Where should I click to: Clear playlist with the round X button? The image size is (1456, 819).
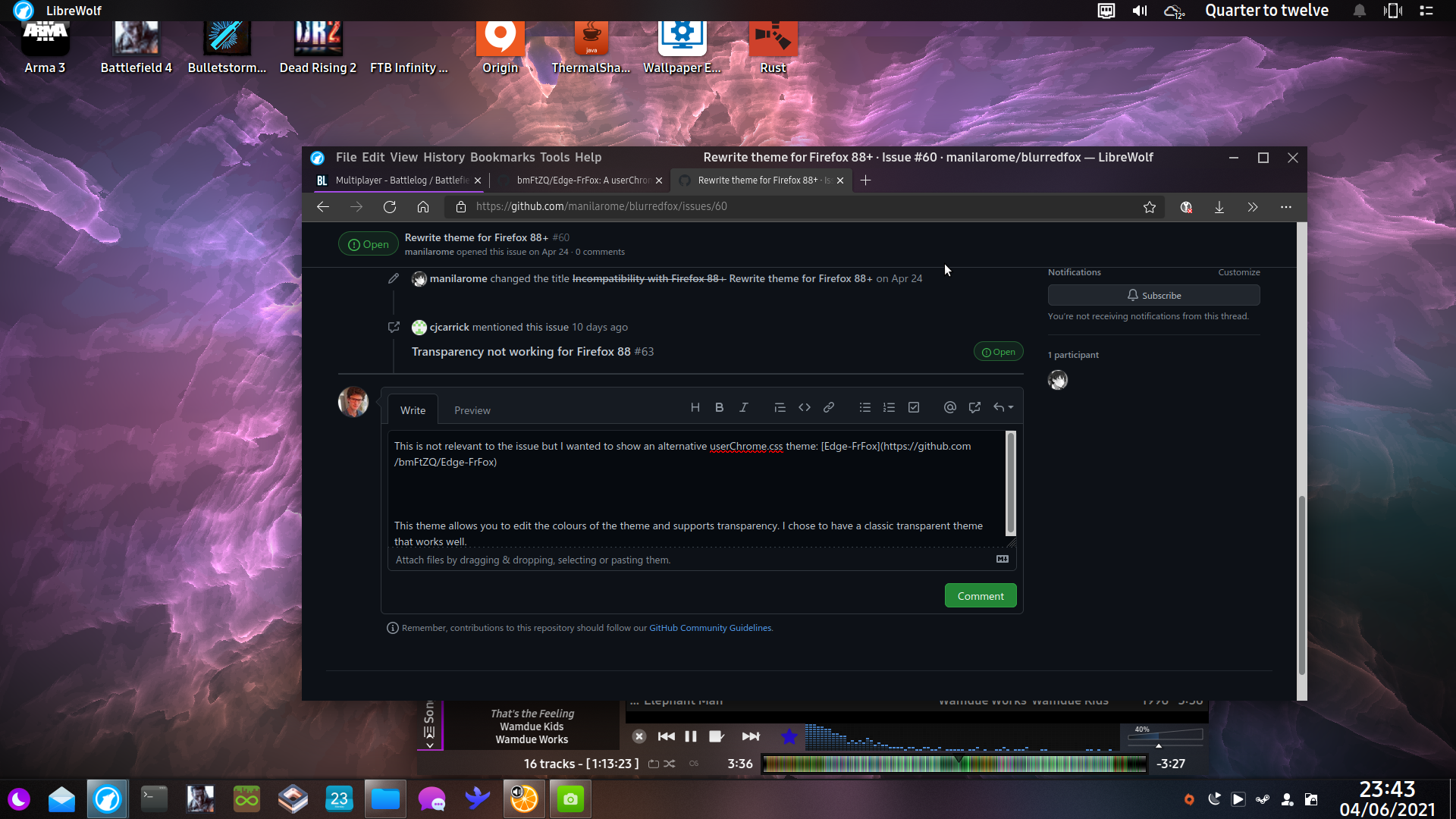click(x=639, y=736)
